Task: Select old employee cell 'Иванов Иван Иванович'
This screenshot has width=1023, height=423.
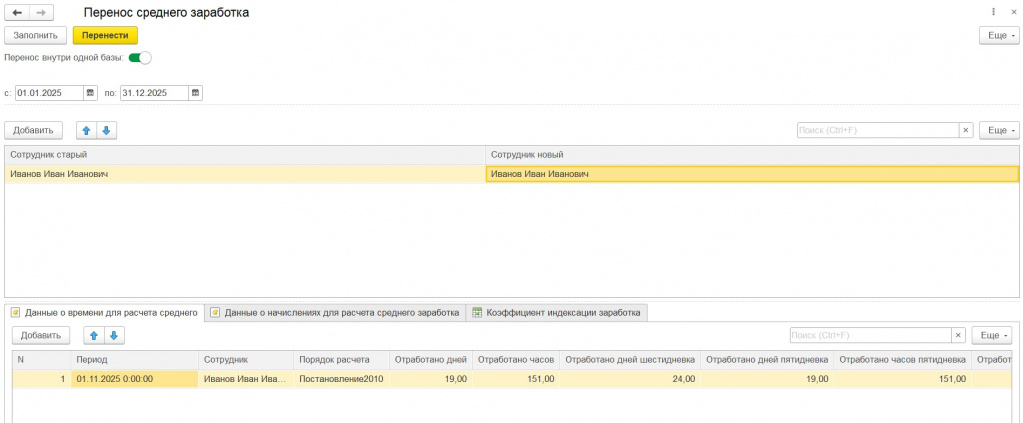Action: [245, 174]
